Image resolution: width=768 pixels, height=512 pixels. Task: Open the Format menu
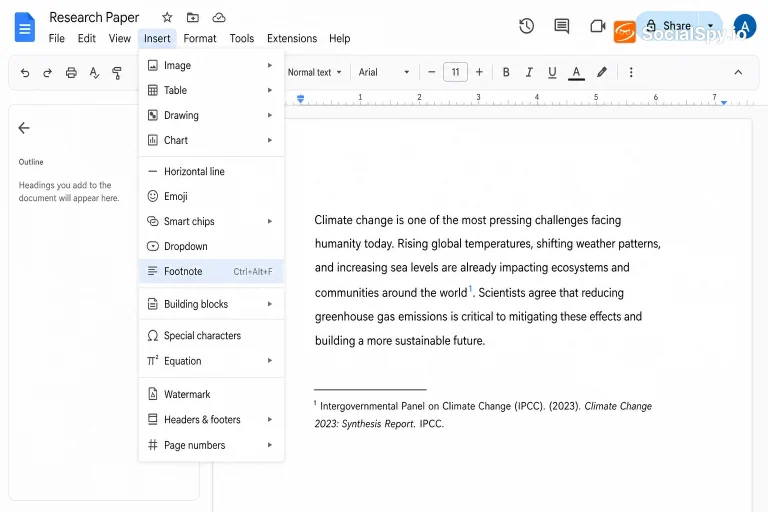click(x=200, y=39)
